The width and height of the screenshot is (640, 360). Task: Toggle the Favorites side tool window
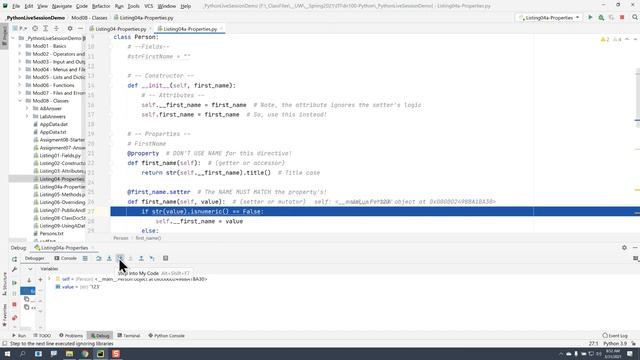click(x=4, y=316)
